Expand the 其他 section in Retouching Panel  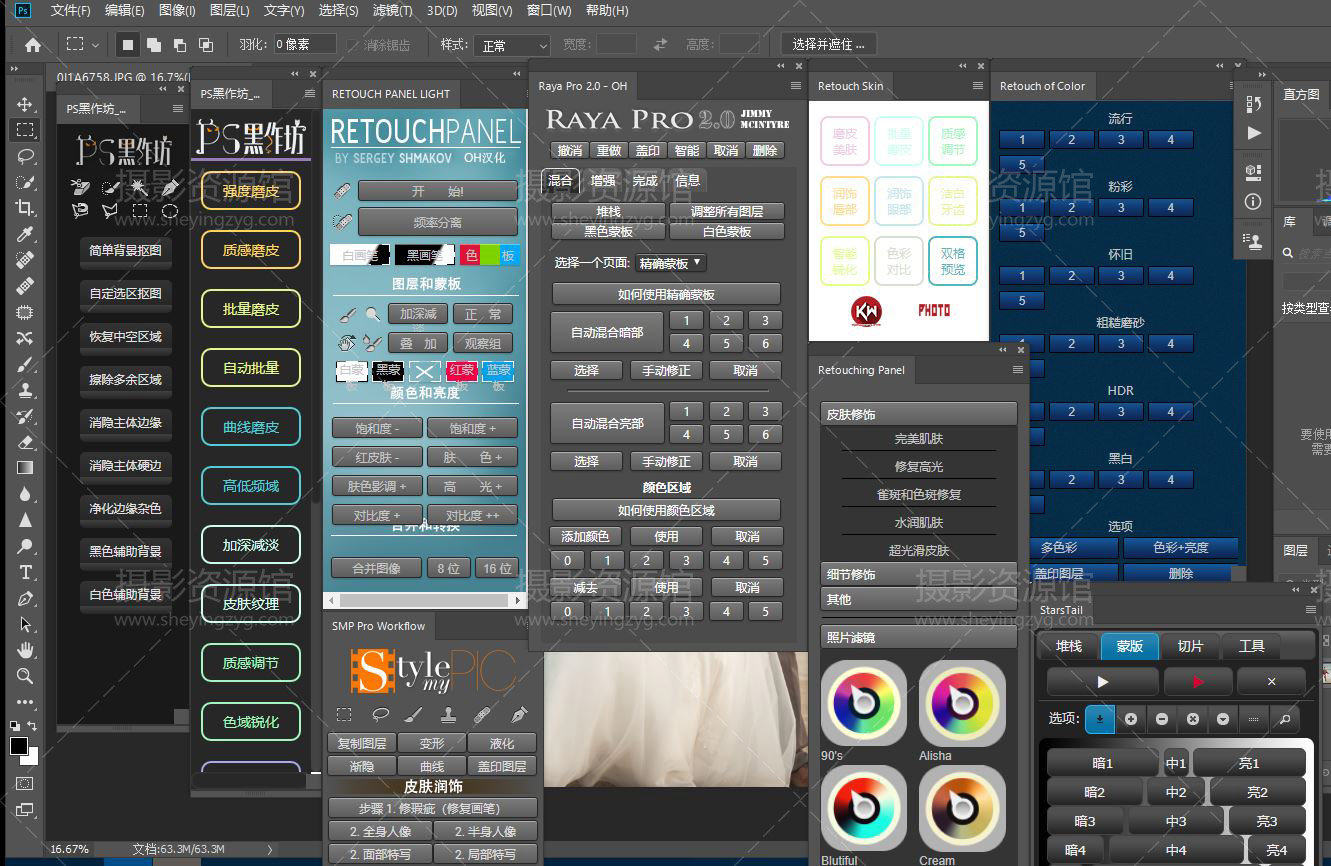(x=918, y=599)
